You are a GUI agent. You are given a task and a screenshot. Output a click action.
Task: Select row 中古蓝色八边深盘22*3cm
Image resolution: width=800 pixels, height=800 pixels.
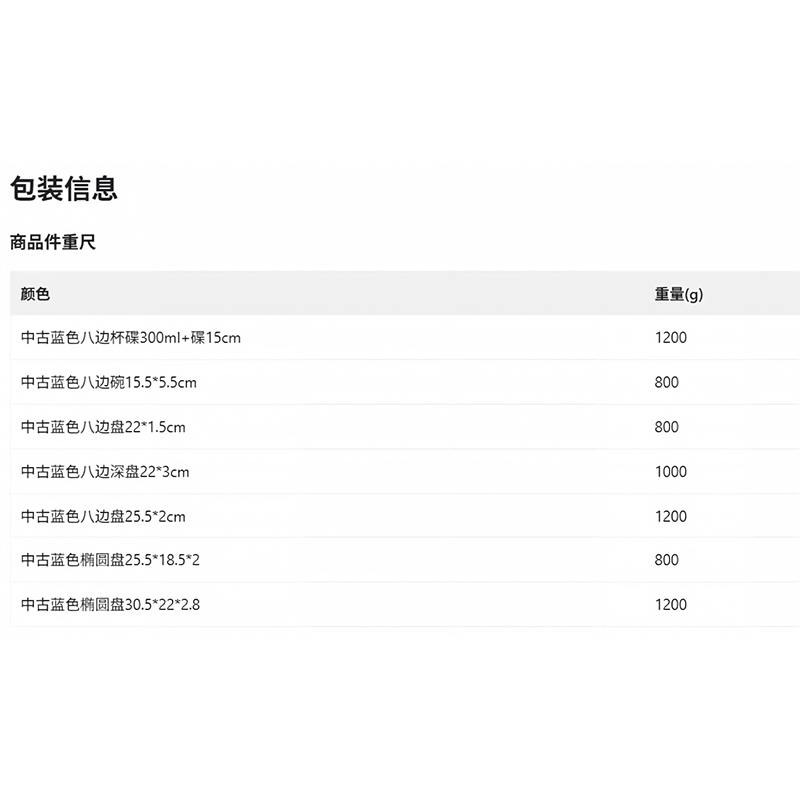tap(405, 471)
